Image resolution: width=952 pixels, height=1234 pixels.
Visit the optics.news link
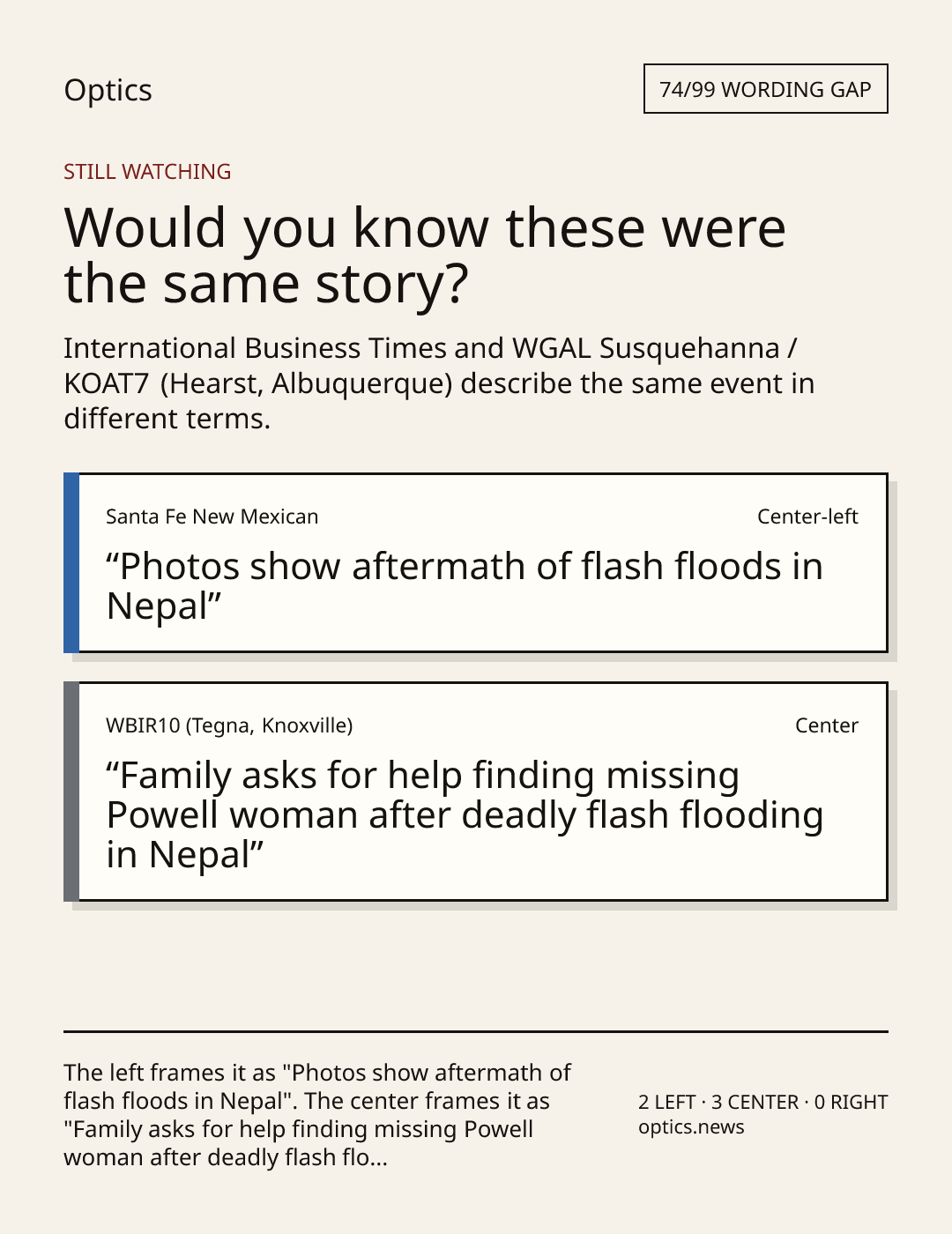(691, 1127)
